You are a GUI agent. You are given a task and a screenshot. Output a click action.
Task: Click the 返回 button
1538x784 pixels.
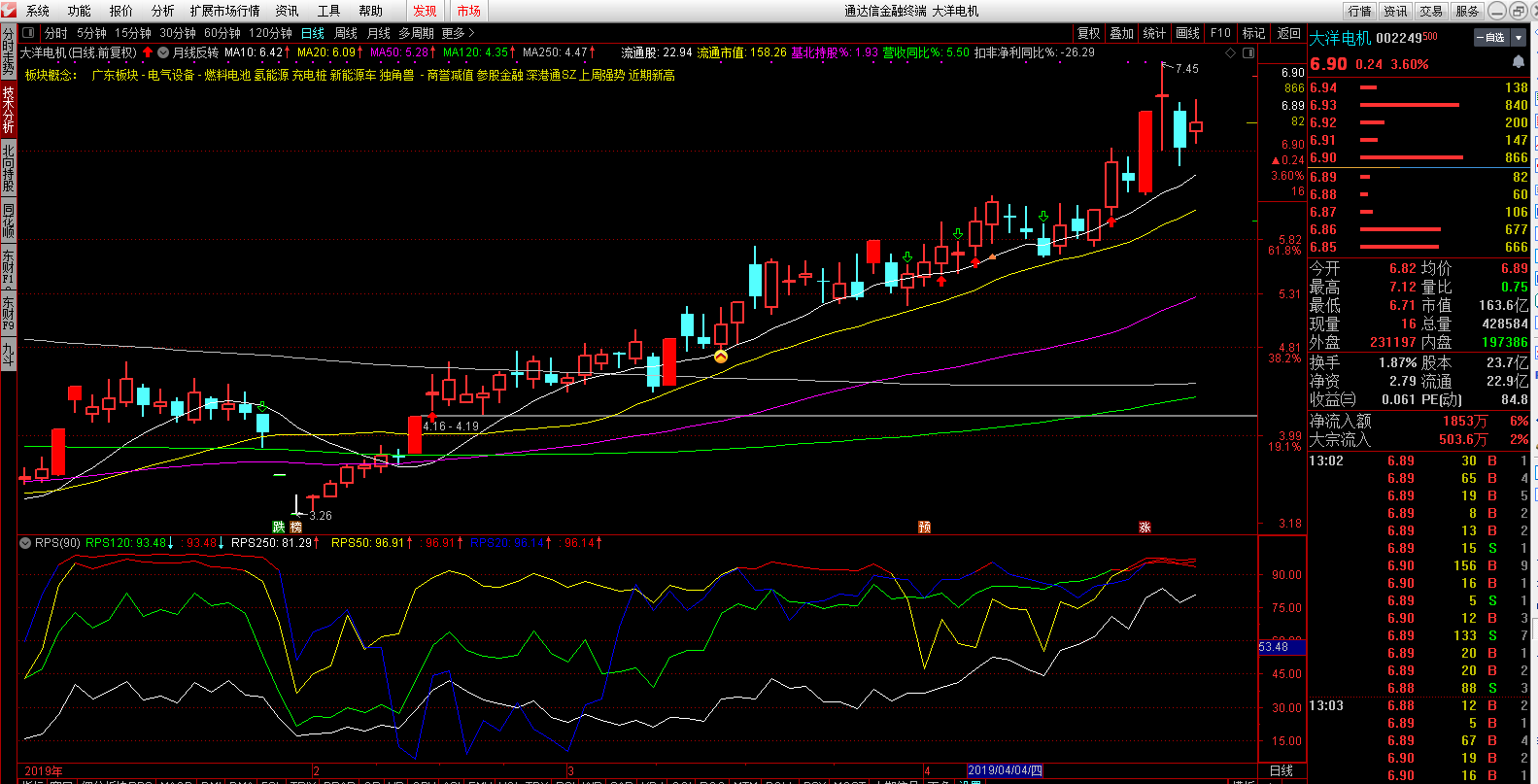1288,33
